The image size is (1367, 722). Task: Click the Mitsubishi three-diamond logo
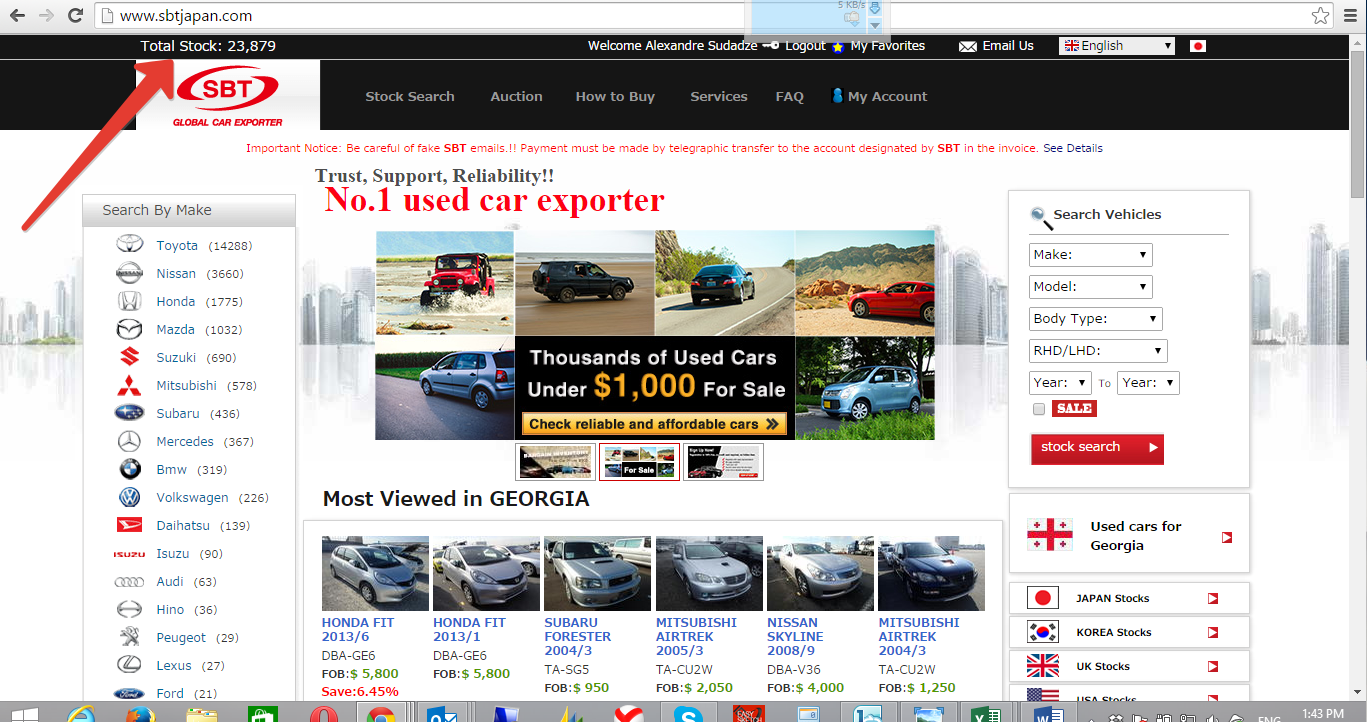point(130,385)
